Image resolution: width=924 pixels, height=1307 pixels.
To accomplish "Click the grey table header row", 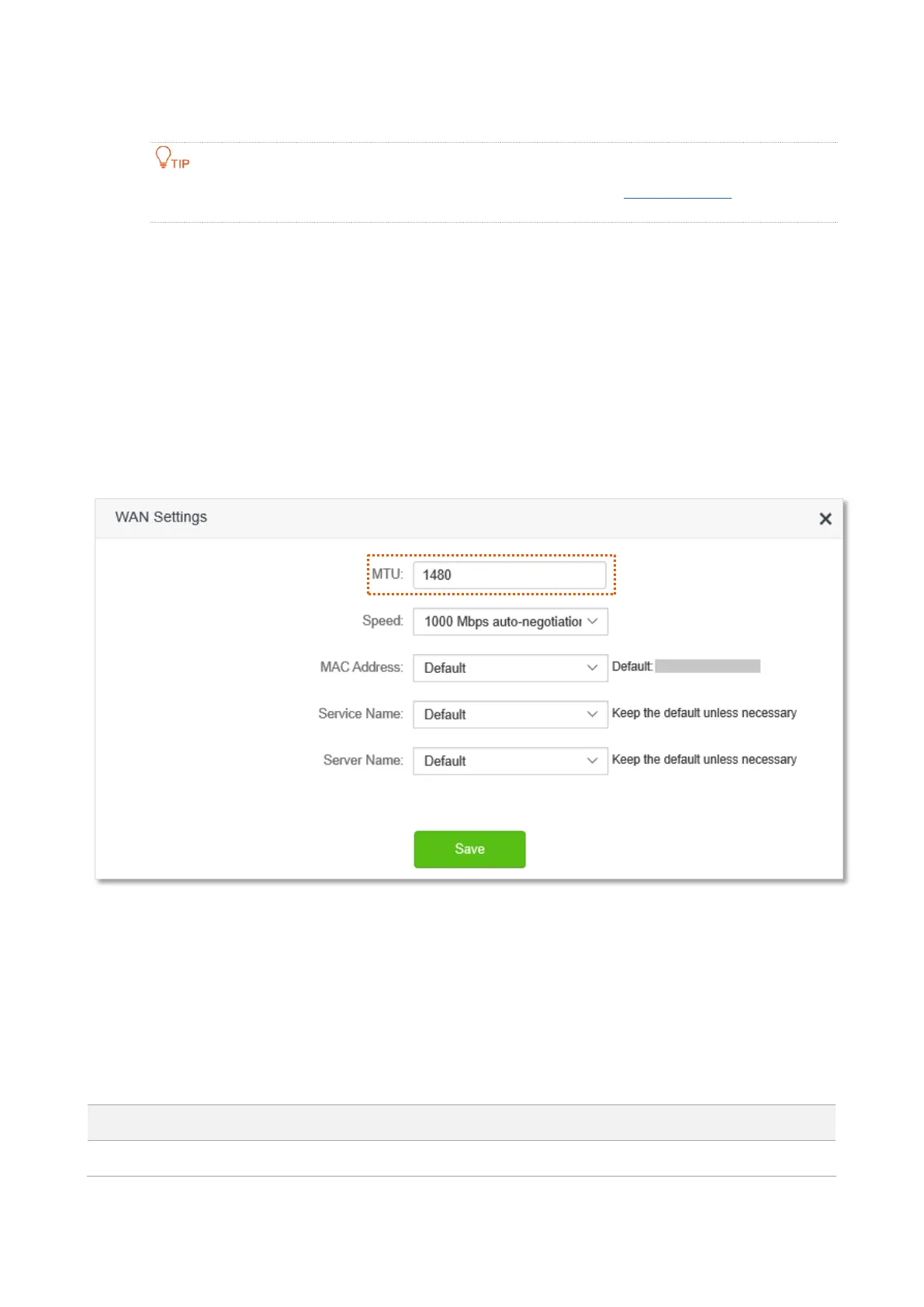I will [x=462, y=1123].
